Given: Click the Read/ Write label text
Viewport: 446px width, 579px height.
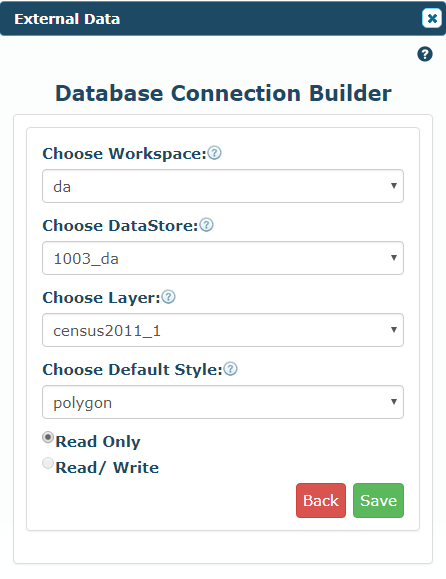Looking at the screenshot, I should (x=107, y=467).
